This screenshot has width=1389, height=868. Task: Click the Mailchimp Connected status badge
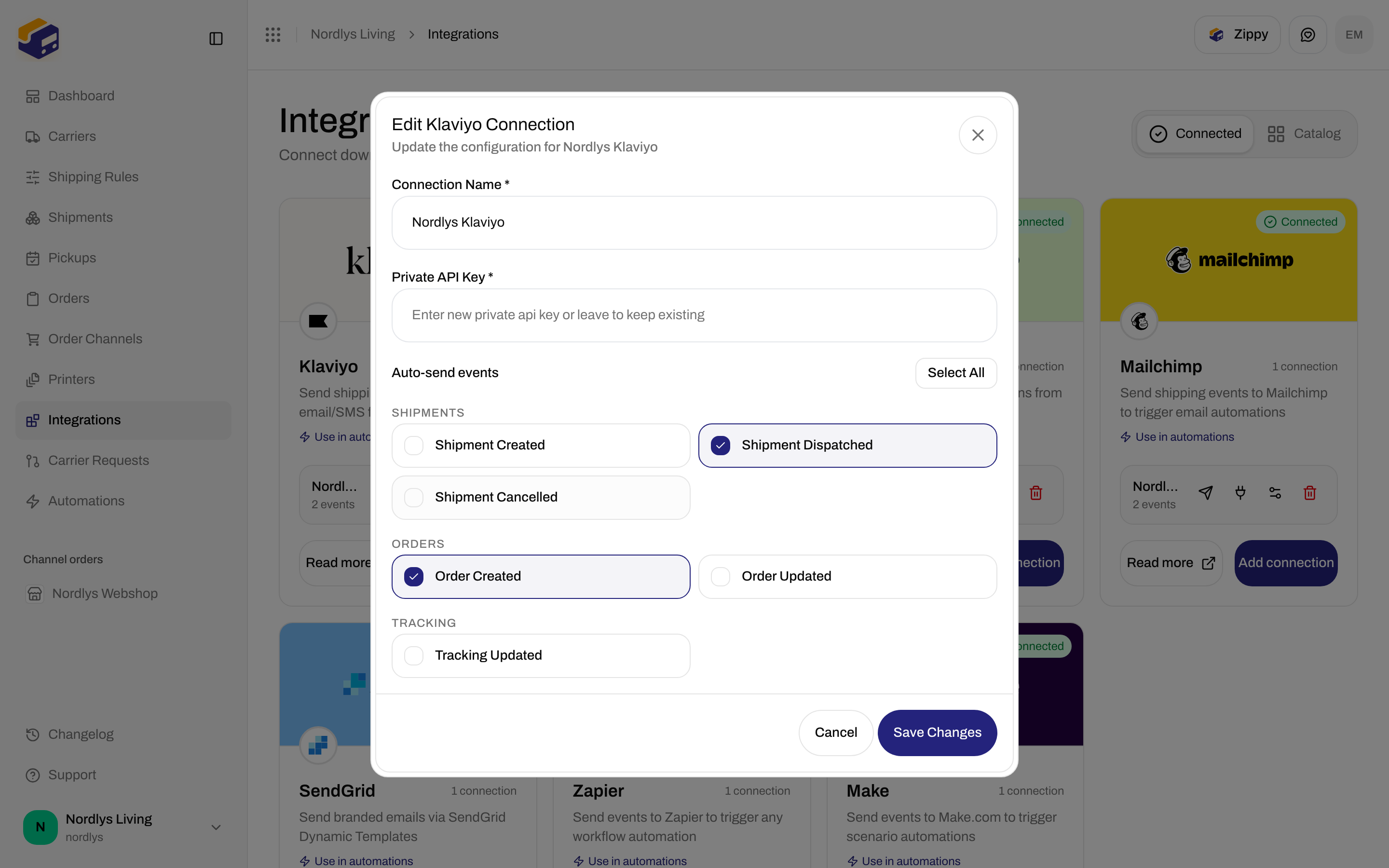click(1300, 222)
